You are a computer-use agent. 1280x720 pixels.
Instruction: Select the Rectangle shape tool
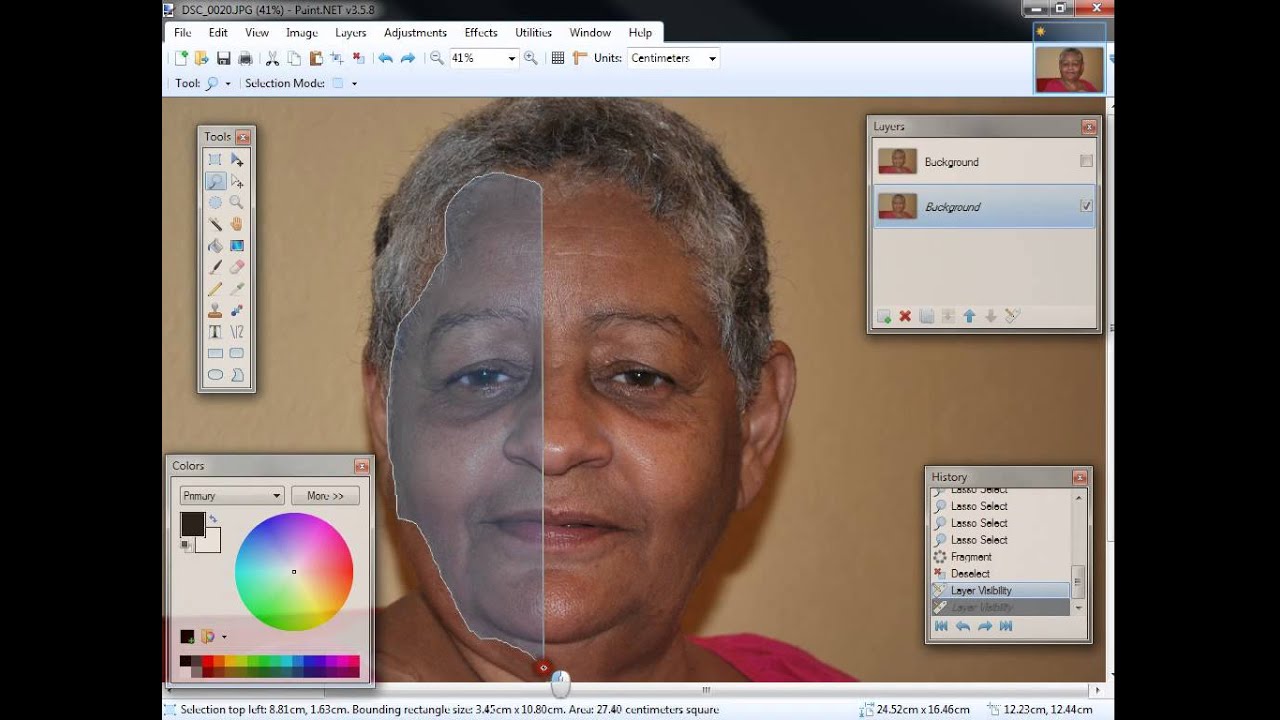click(215, 353)
